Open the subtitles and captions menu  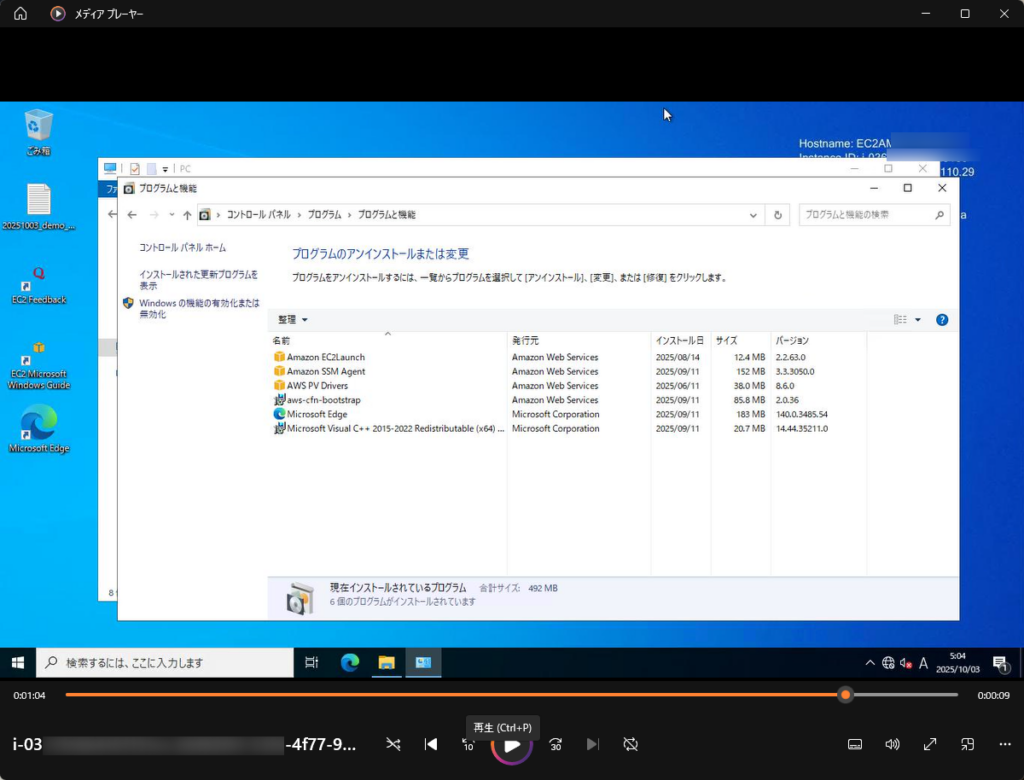[855, 744]
